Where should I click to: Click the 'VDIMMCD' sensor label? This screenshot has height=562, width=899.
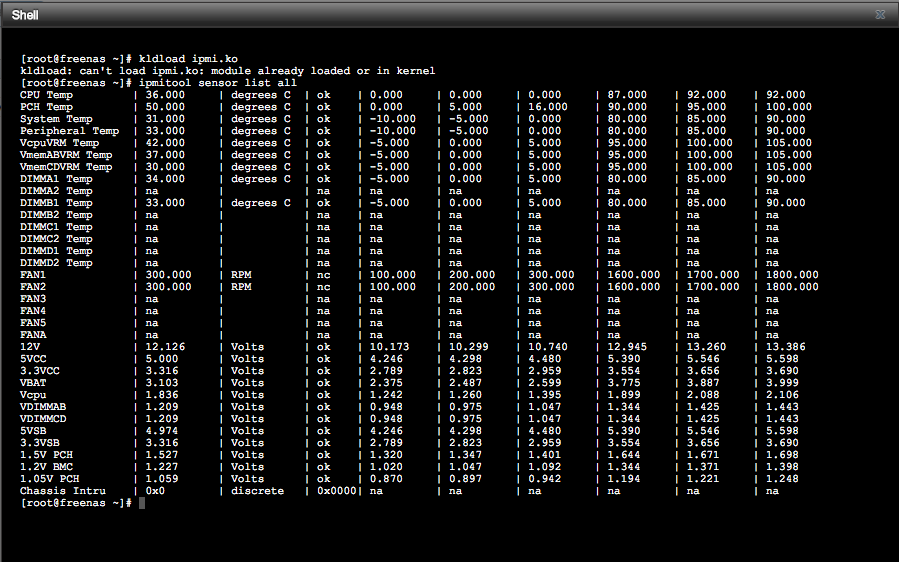coord(43,420)
